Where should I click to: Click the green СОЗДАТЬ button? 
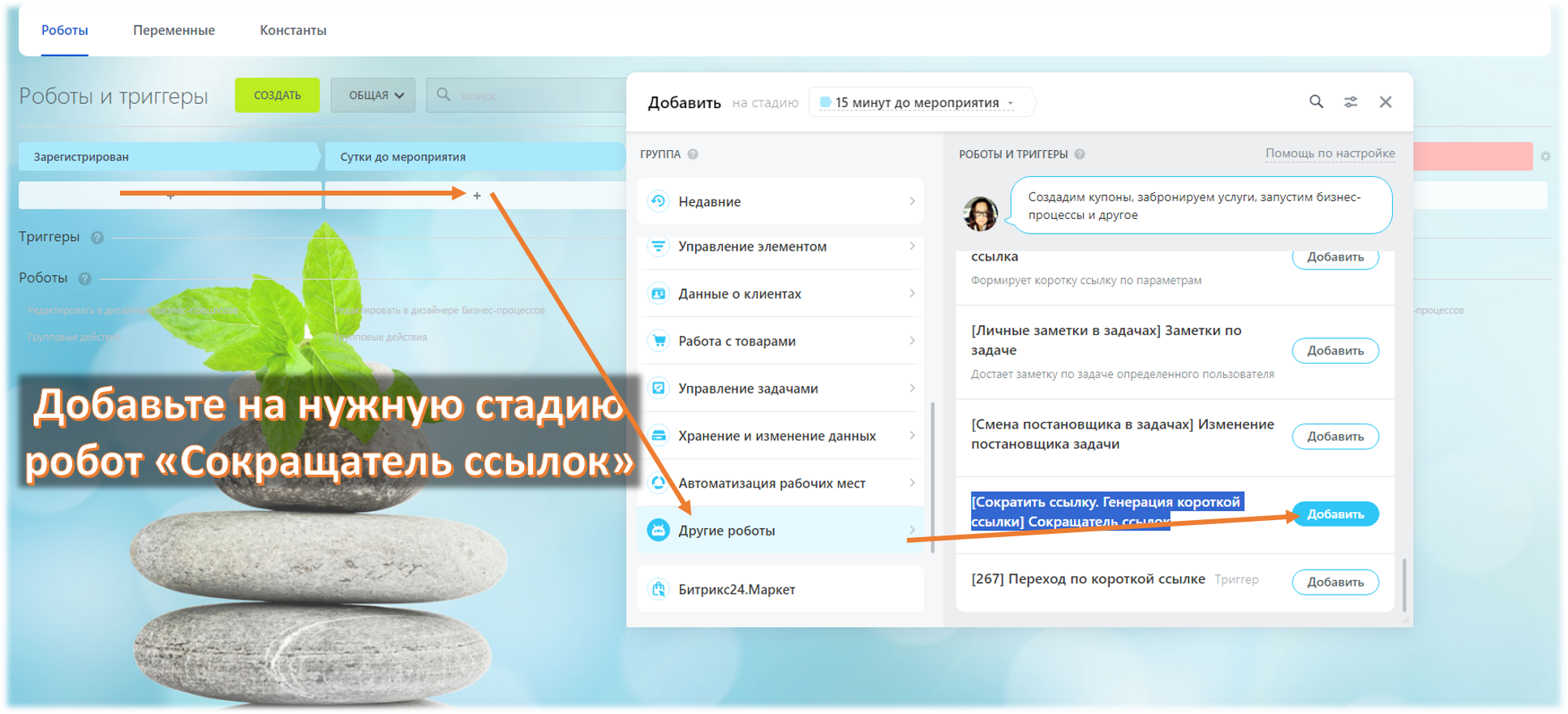click(277, 95)
